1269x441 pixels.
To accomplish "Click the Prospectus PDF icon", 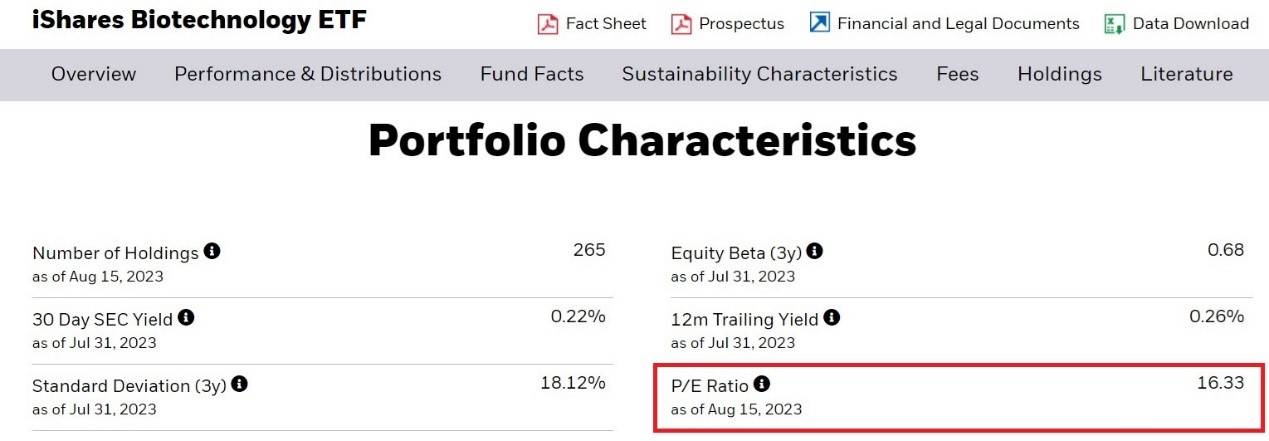I will [681, 23].
